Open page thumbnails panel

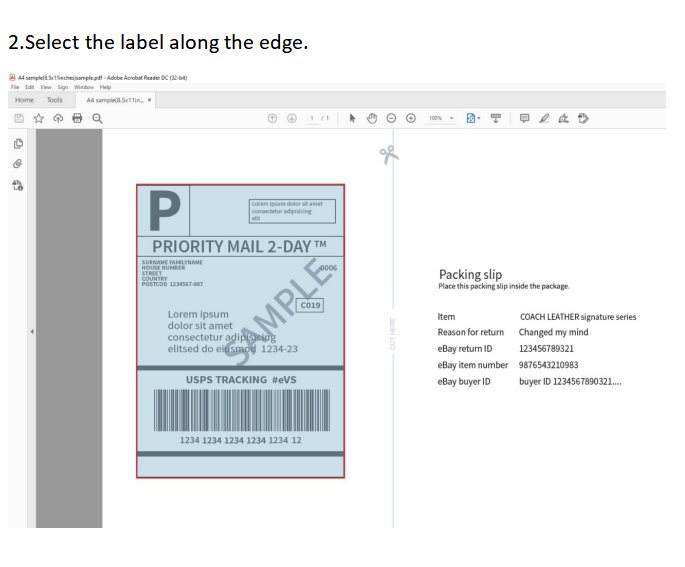point(18,144)
